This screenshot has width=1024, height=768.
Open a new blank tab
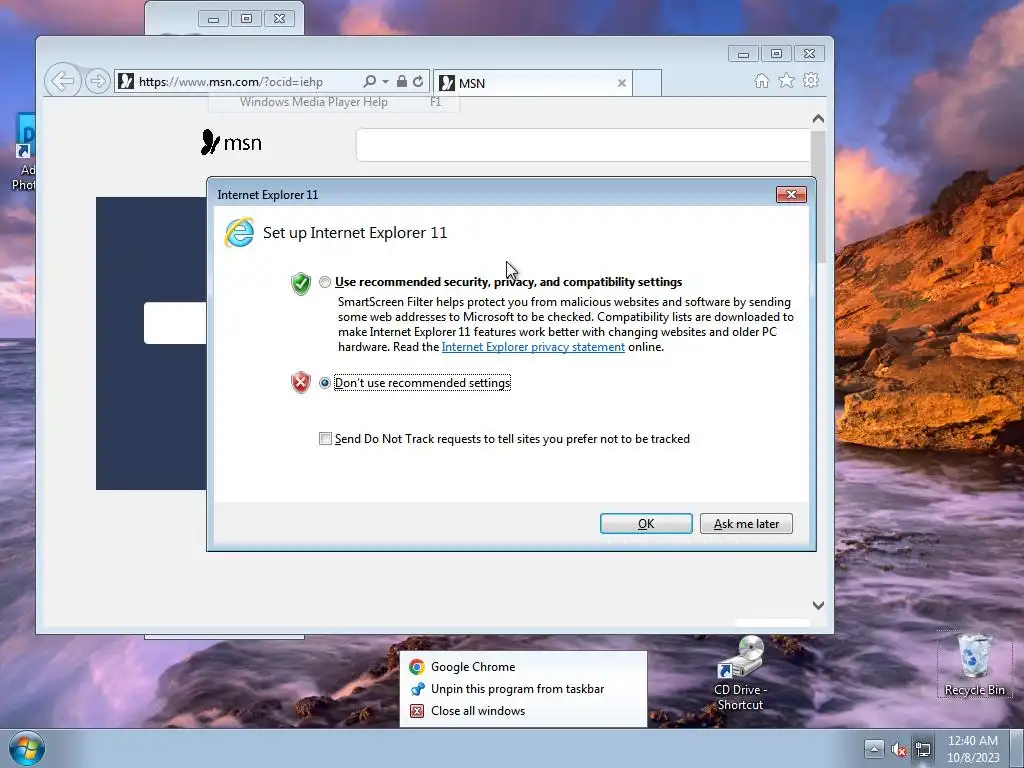pos(647,83)
